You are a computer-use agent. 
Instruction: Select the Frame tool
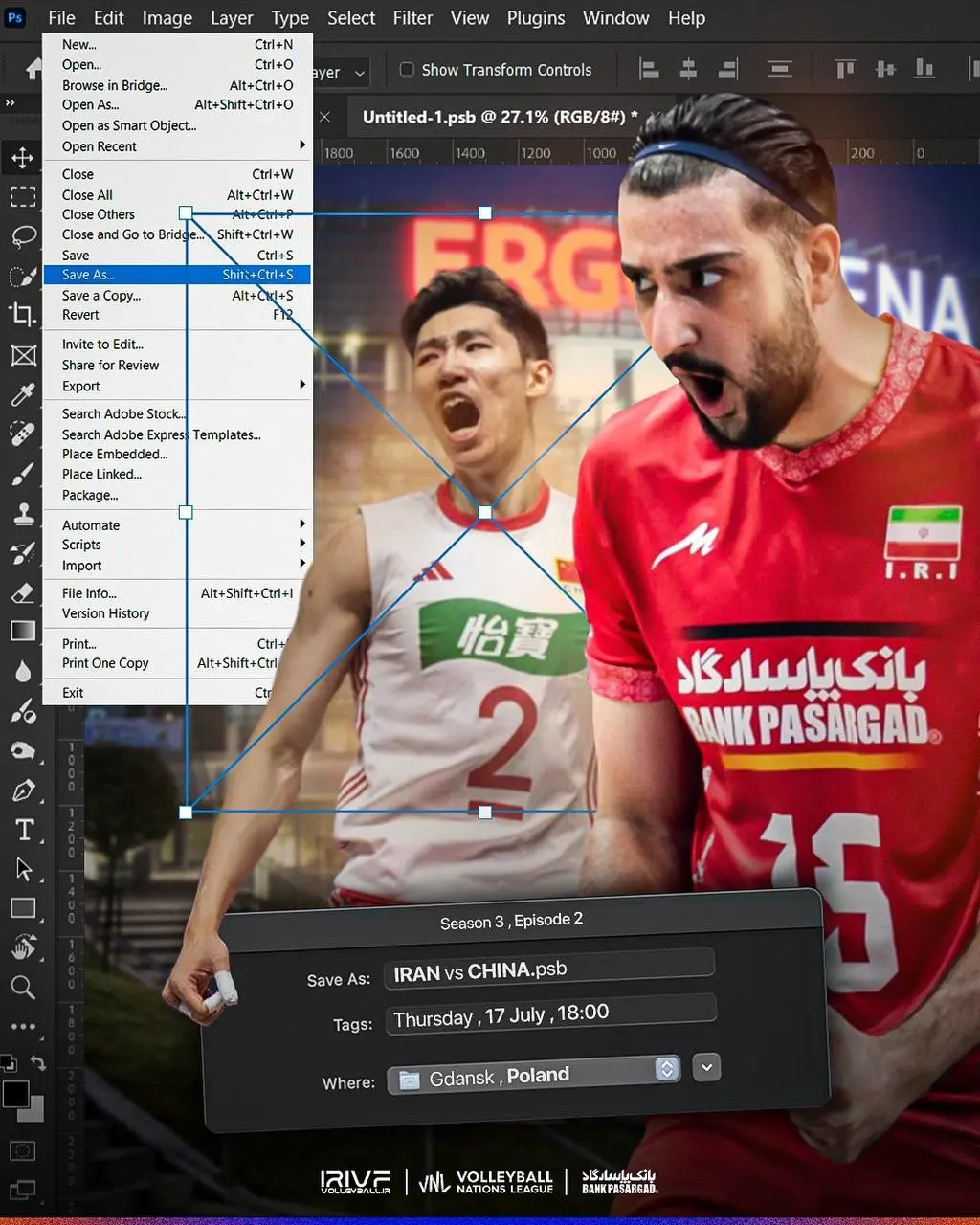22,355
